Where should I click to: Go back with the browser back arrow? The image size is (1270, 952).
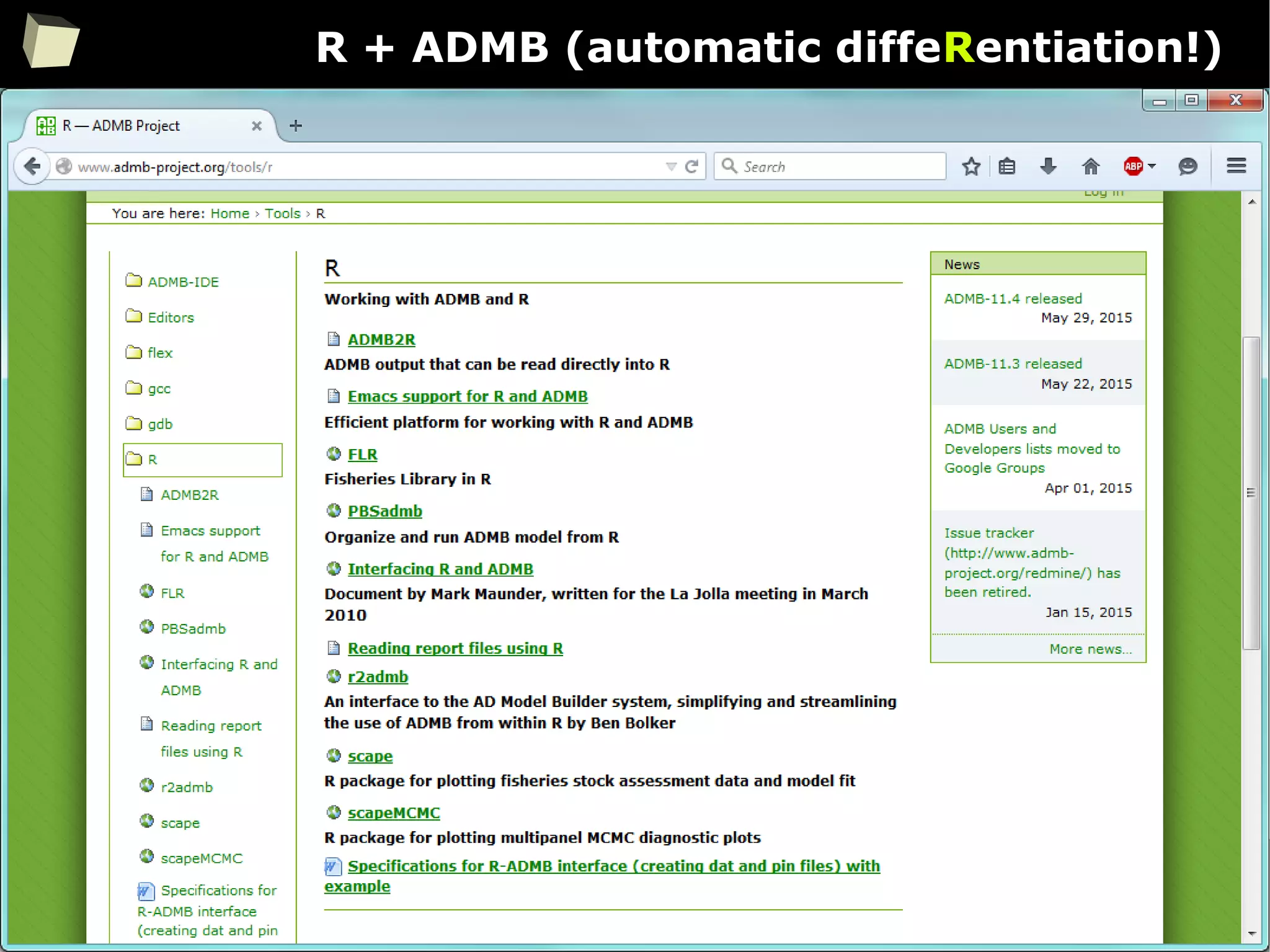pyautogui.click(x=32, y=166)
